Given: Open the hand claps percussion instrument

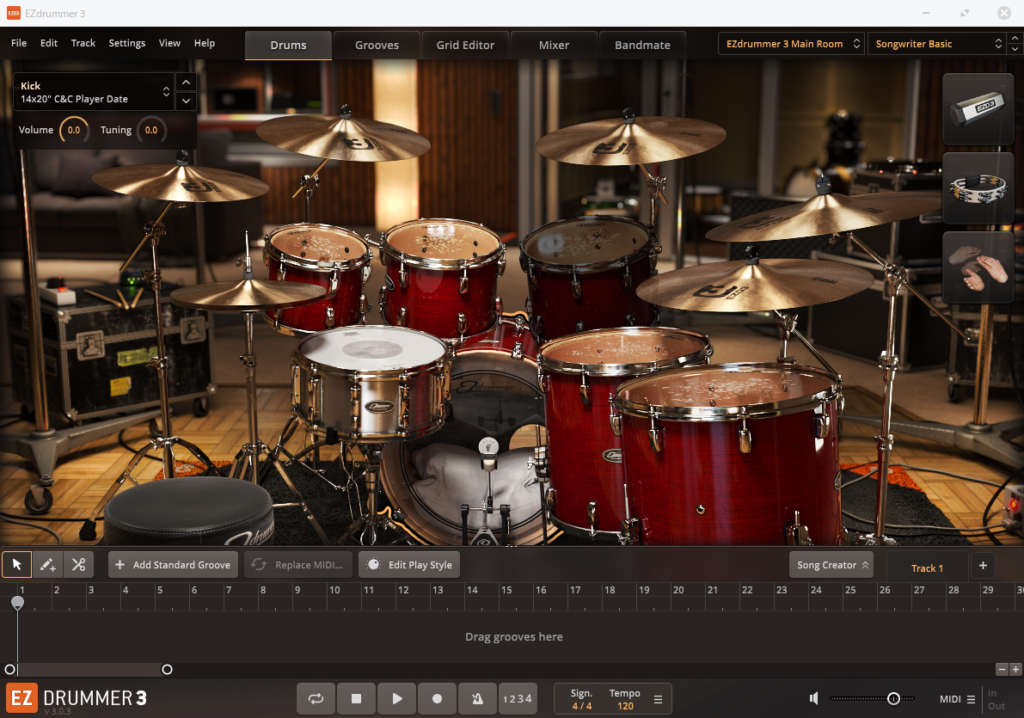Looking at the screenshot, I should [977, 267].
